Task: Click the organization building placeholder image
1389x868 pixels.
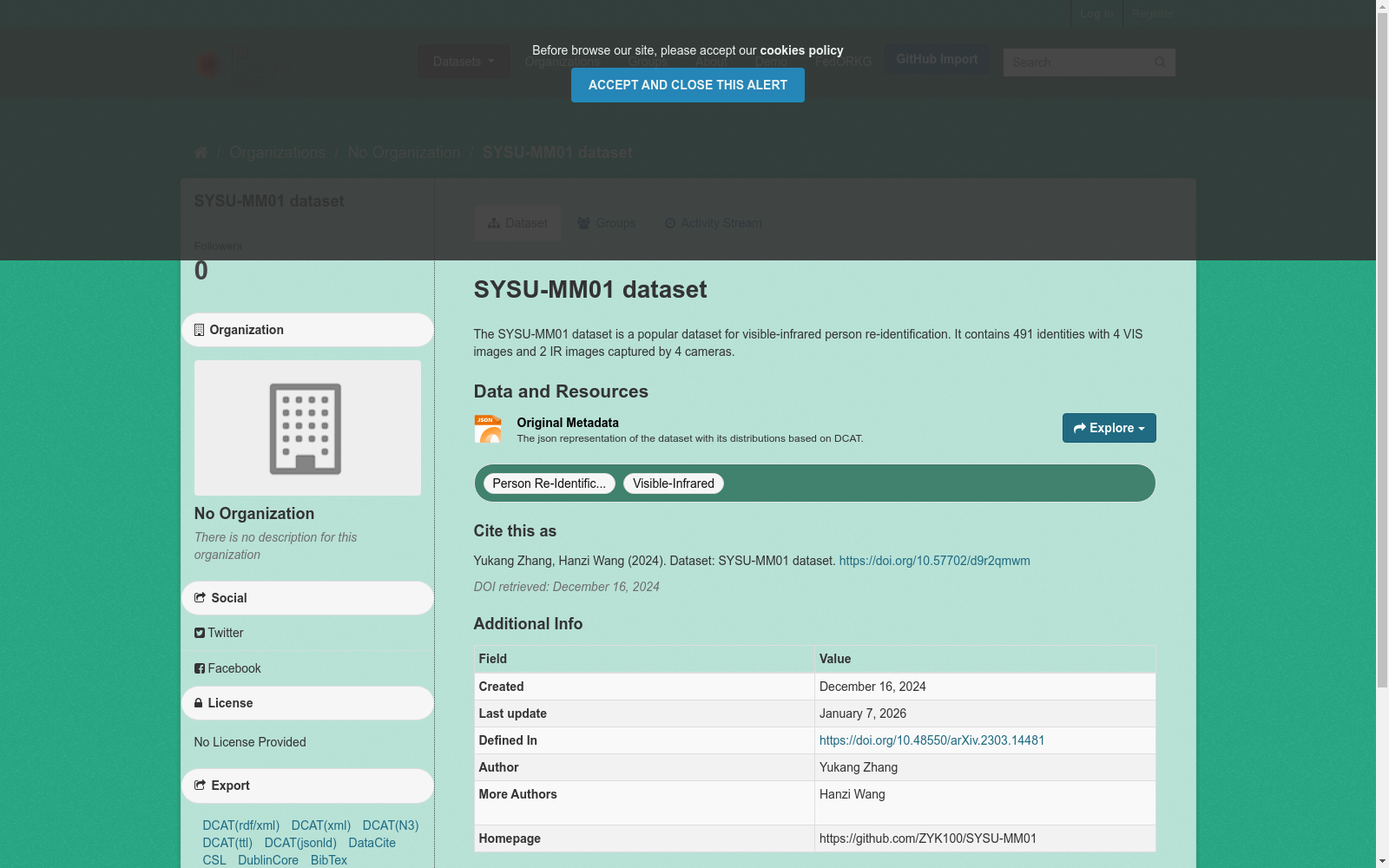Action: pyautogui.click(x=307, y=428)
